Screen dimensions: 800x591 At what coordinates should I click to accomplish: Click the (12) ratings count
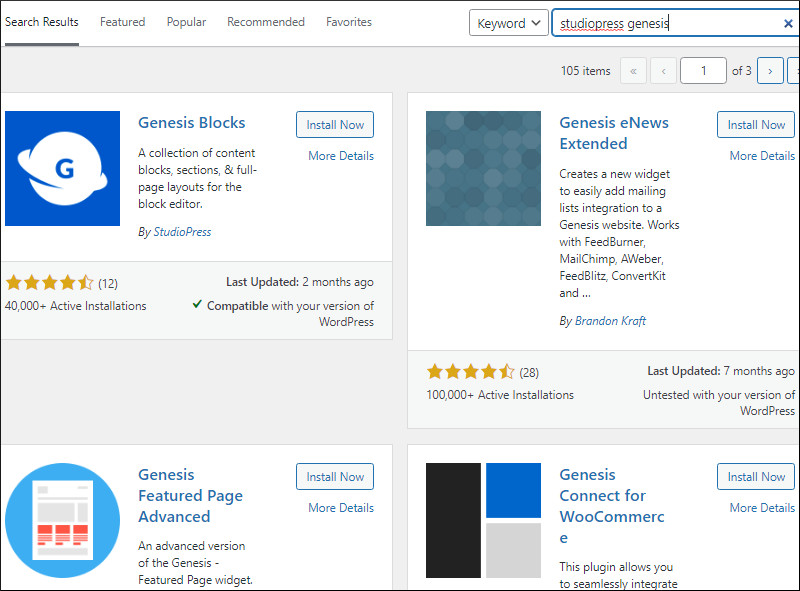(108, 283)
